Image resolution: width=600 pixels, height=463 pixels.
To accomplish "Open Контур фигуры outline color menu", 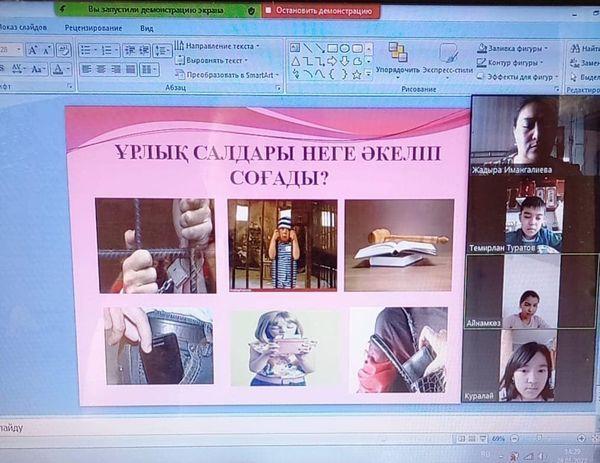I will (510, 62).
